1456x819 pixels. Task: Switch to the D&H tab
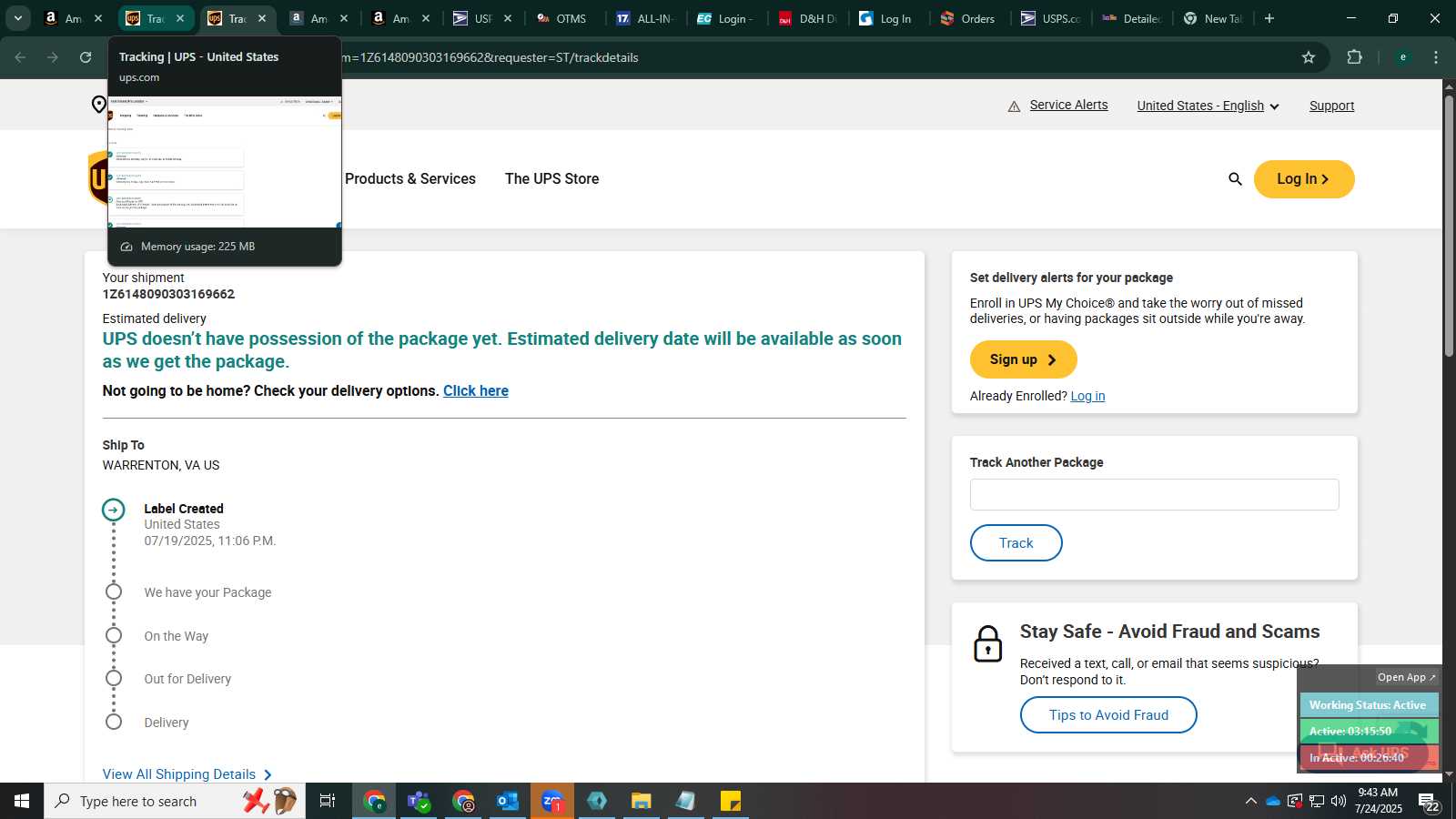click(809, 18)
